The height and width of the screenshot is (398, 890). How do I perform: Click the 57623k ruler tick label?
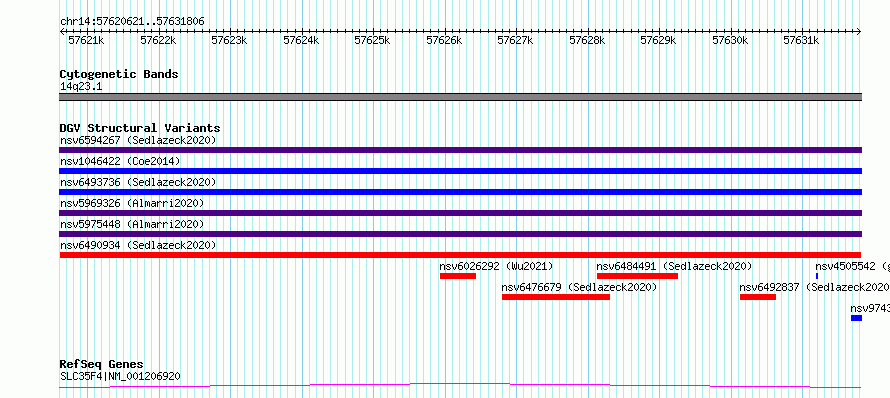click(229, 41)
